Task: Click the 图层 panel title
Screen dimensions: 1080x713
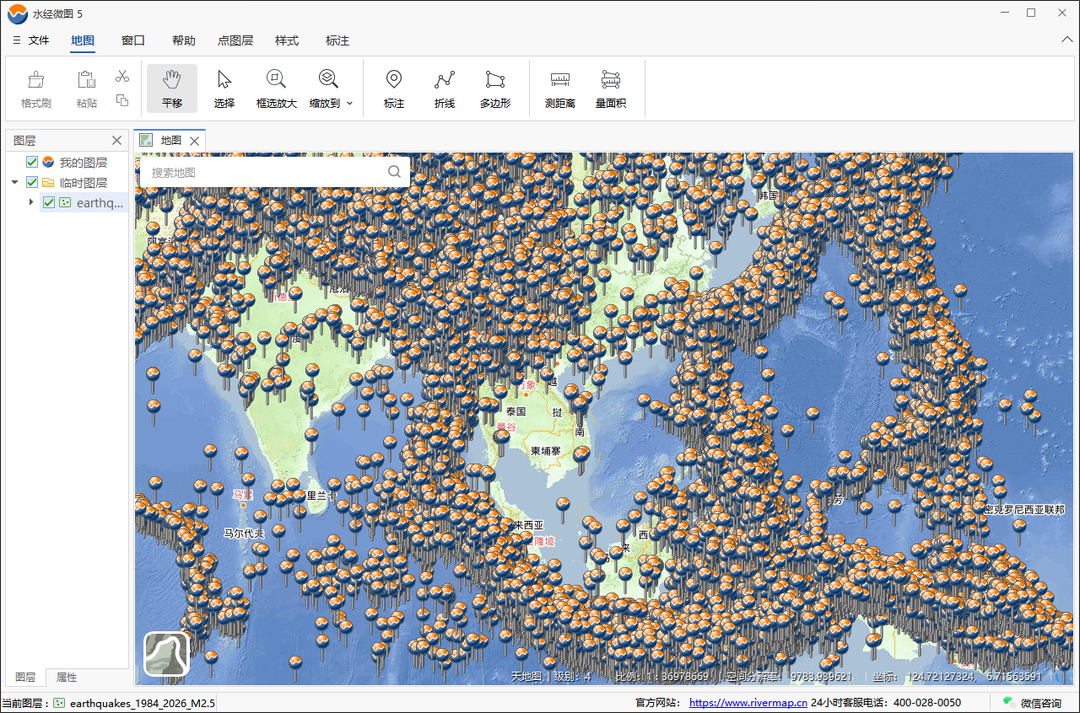Action: pos(24,141)
